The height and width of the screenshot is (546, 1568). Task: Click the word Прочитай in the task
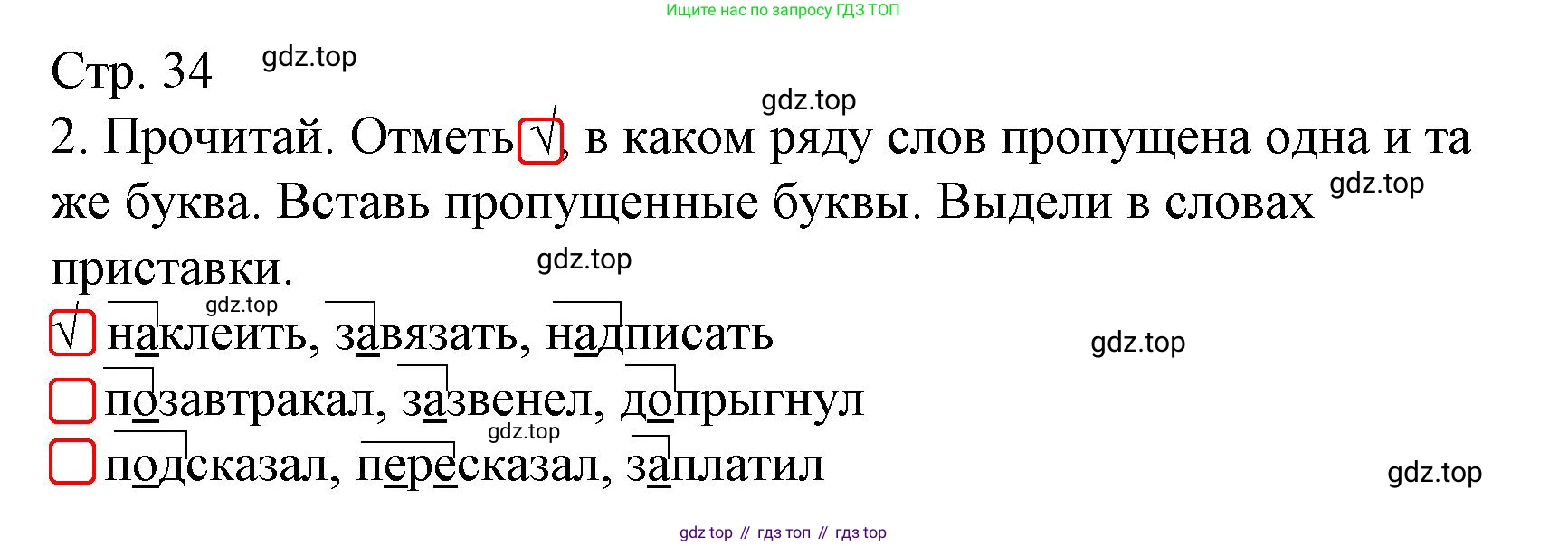[x=214, y=138]
